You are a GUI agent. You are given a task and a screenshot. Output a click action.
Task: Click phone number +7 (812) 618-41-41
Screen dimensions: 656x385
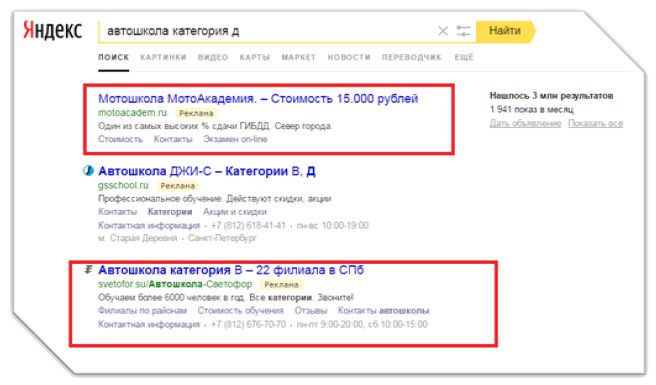pos(248,226)
